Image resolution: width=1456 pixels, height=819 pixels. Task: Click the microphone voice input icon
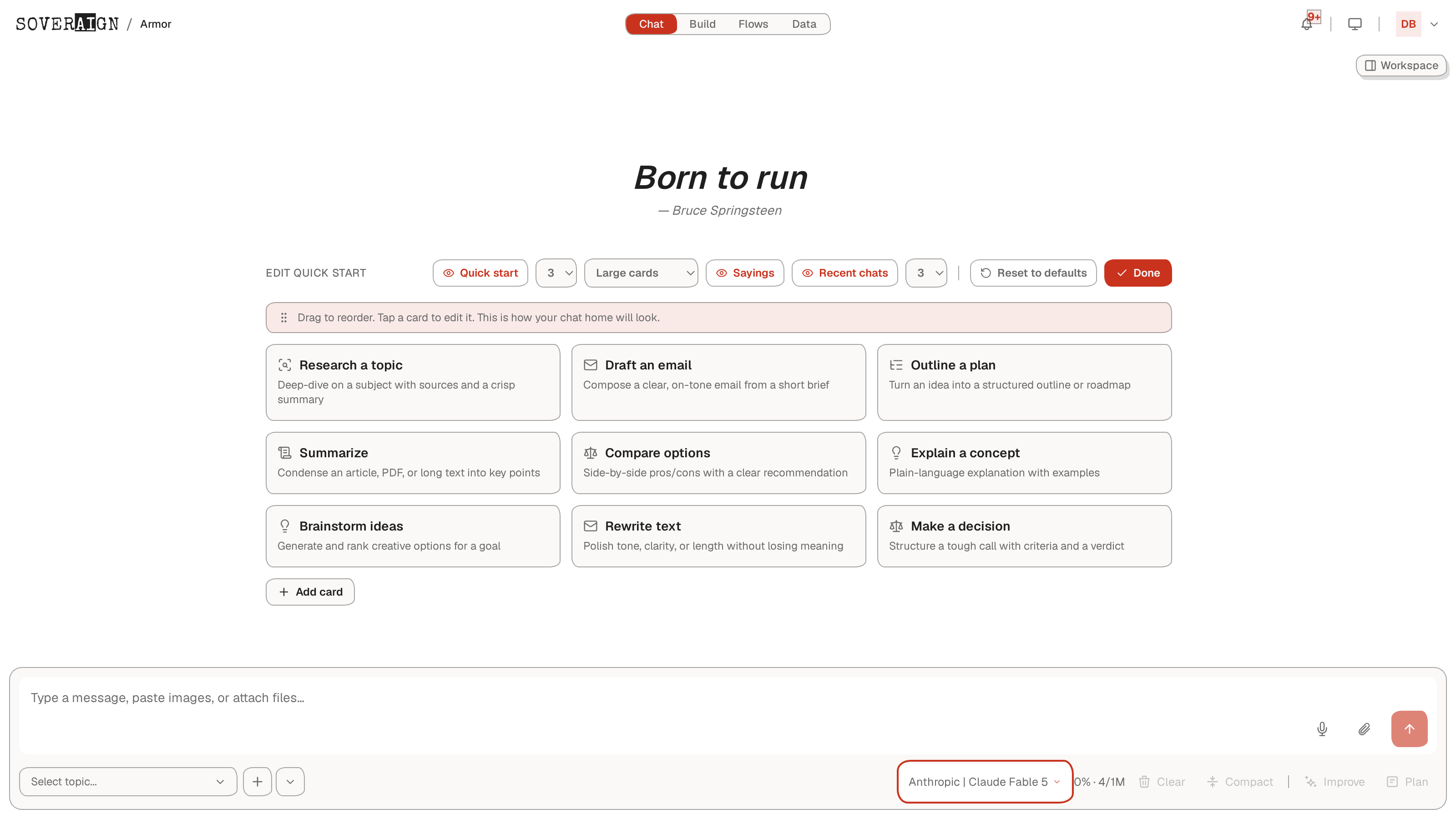pos(1322,729)
